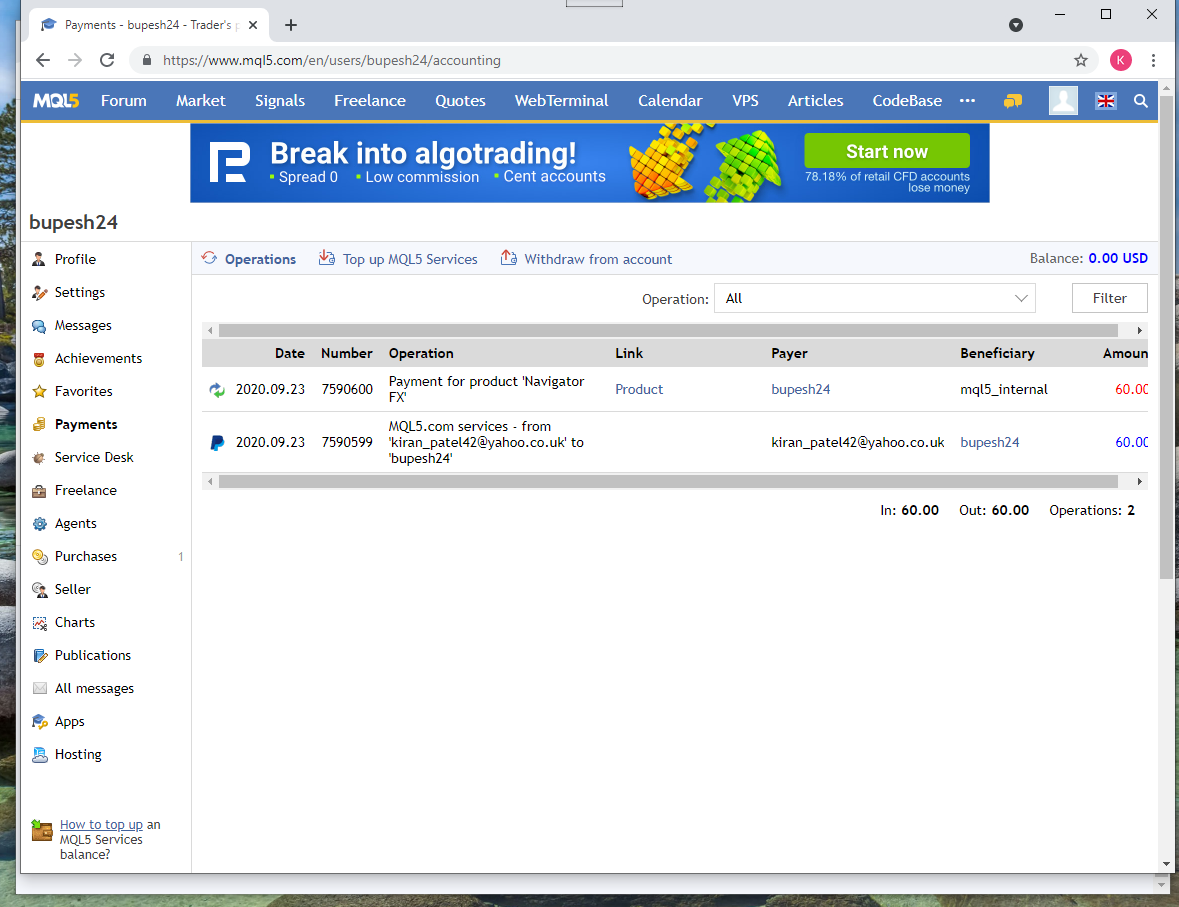
Task: Click the refresh-style icon in row 7590600
Action: coord(217,390)
